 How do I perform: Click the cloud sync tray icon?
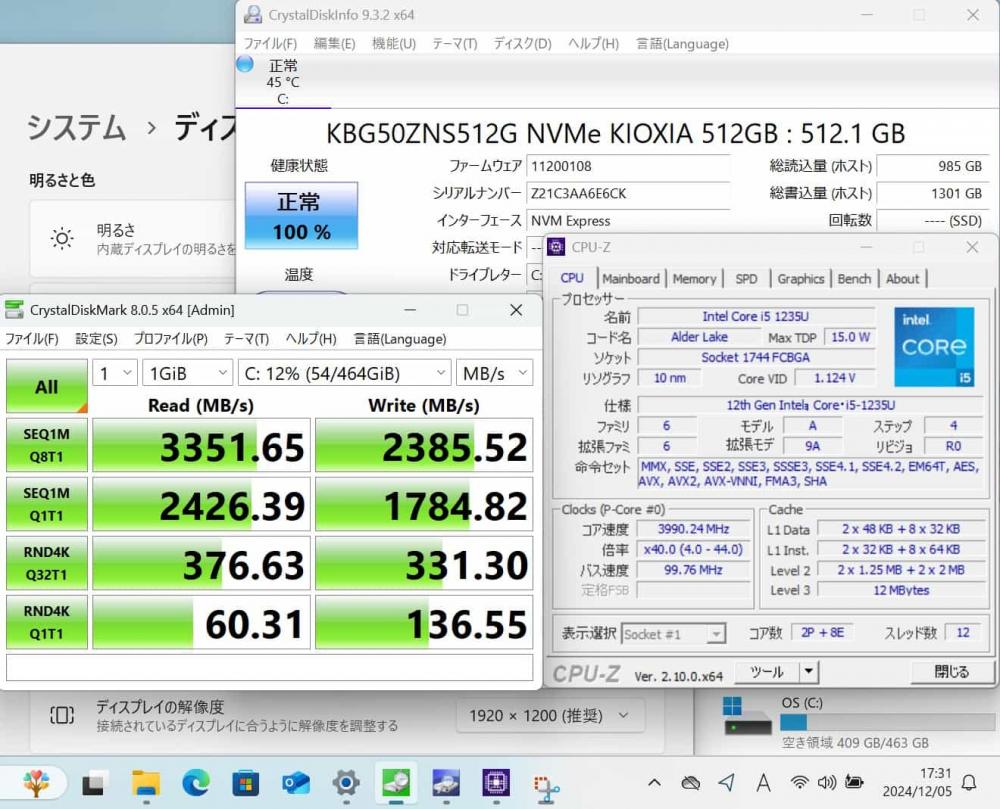click(690, 782)
